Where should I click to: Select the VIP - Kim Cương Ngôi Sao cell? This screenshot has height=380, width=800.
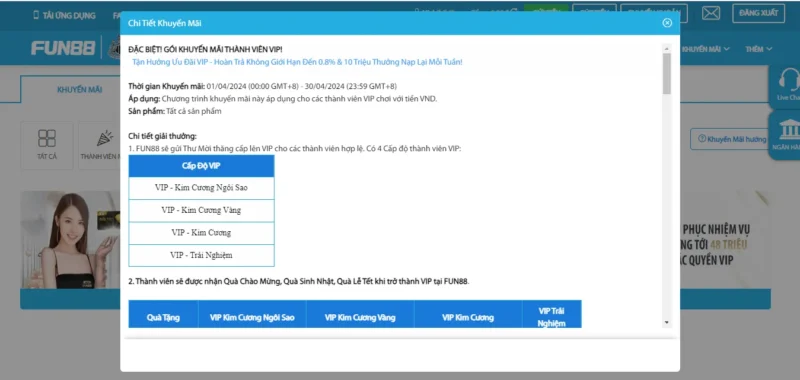(x=202, y=188)
